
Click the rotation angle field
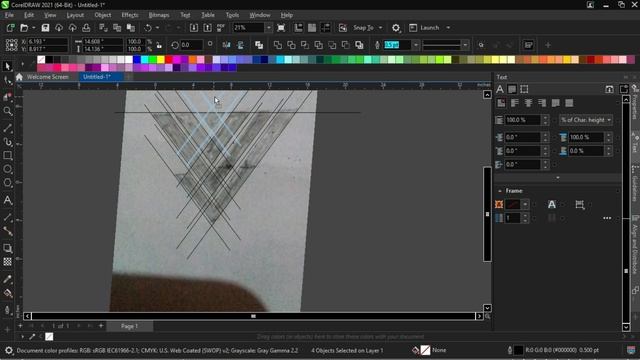[x=191, y=45]
